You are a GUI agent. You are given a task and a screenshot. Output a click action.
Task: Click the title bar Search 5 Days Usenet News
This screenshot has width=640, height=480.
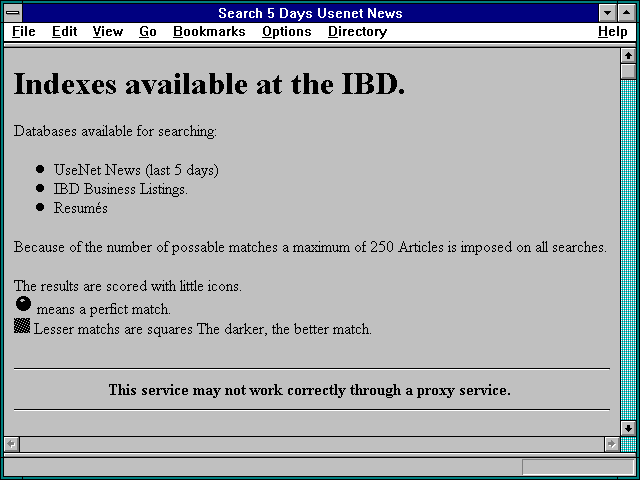pos(310,13)
